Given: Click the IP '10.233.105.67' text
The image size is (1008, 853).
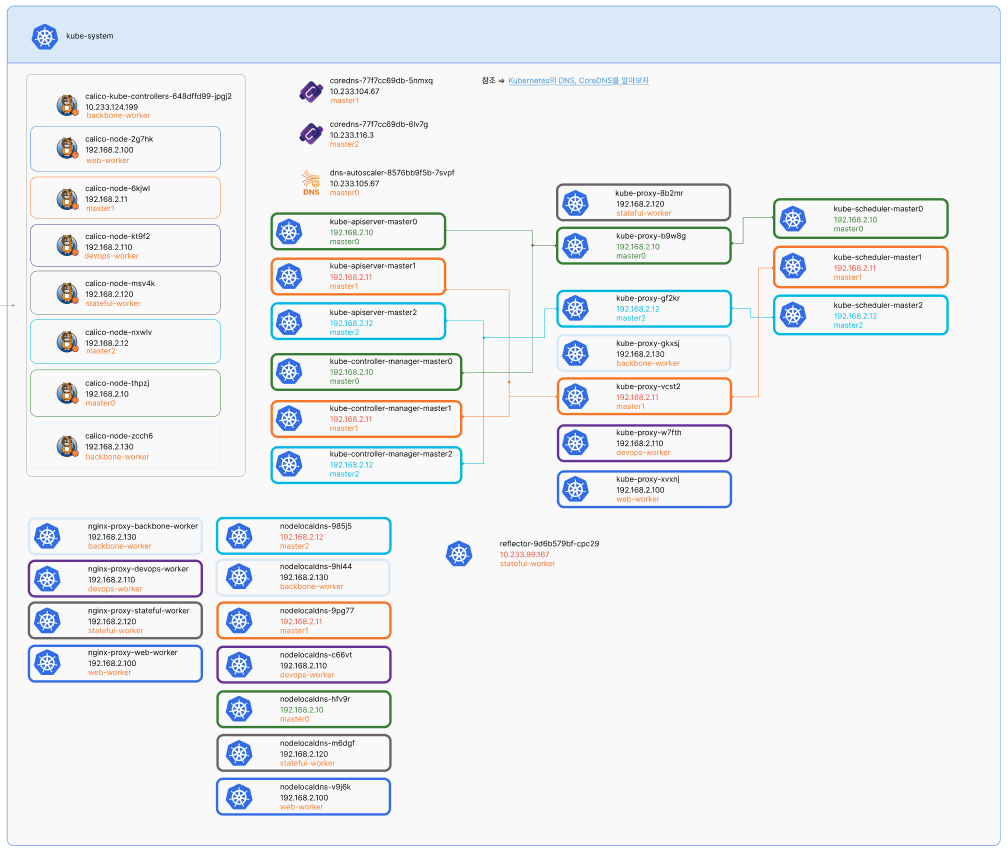Looking at the screenshot, I should (354, 184).
